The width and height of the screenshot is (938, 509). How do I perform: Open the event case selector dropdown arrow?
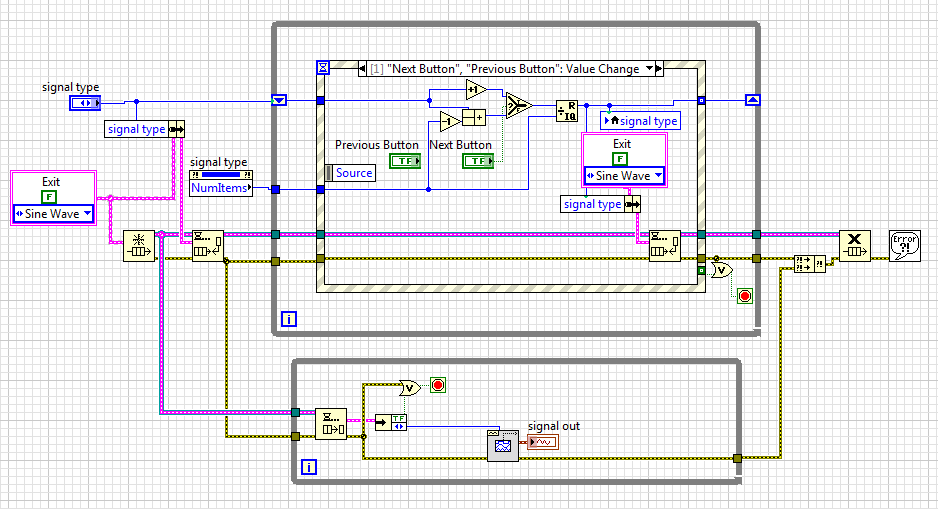pyautogui.click(x=649, y=69)
